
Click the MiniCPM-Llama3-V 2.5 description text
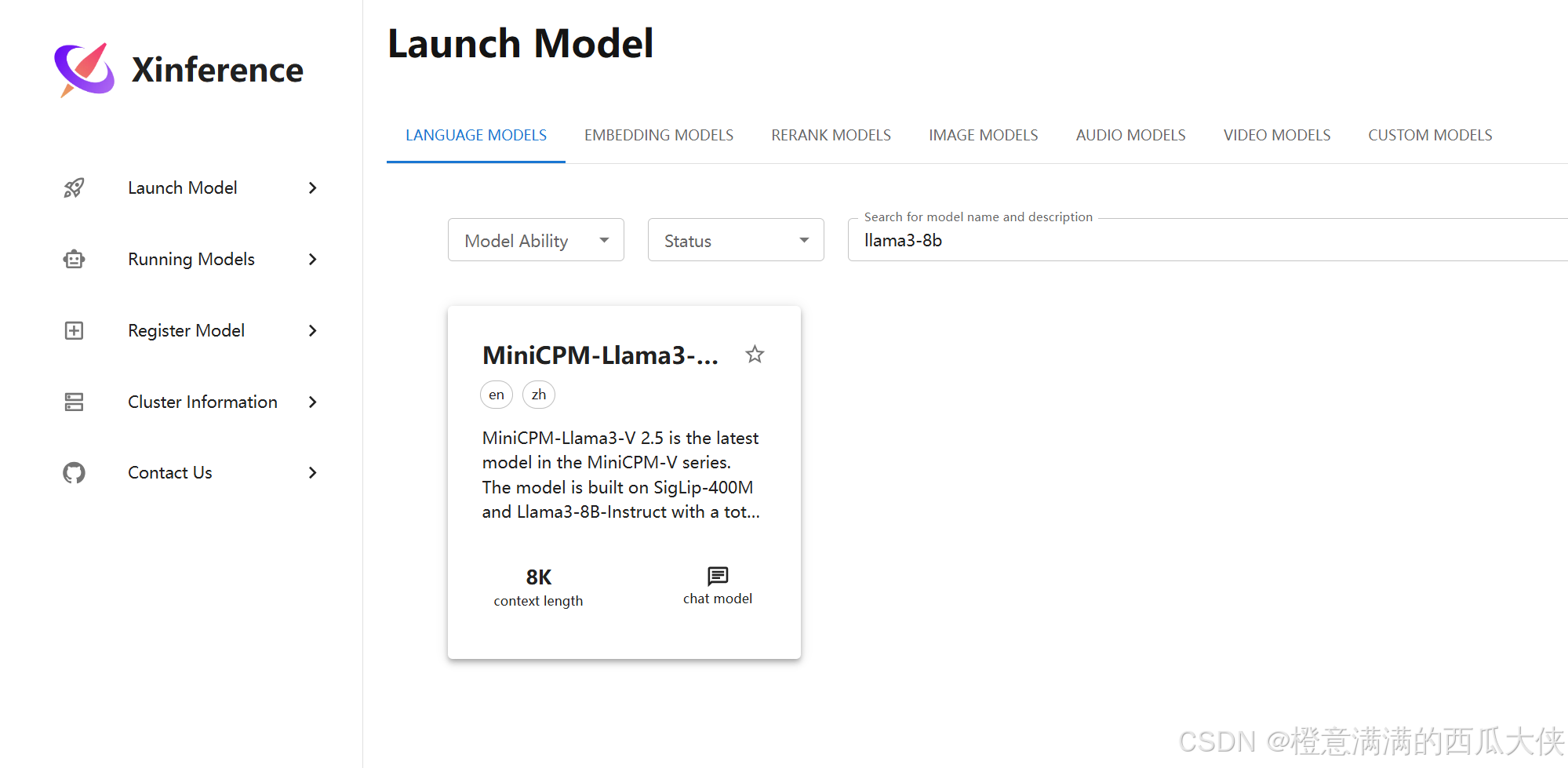pyautogui.click(x=620, y=475)
